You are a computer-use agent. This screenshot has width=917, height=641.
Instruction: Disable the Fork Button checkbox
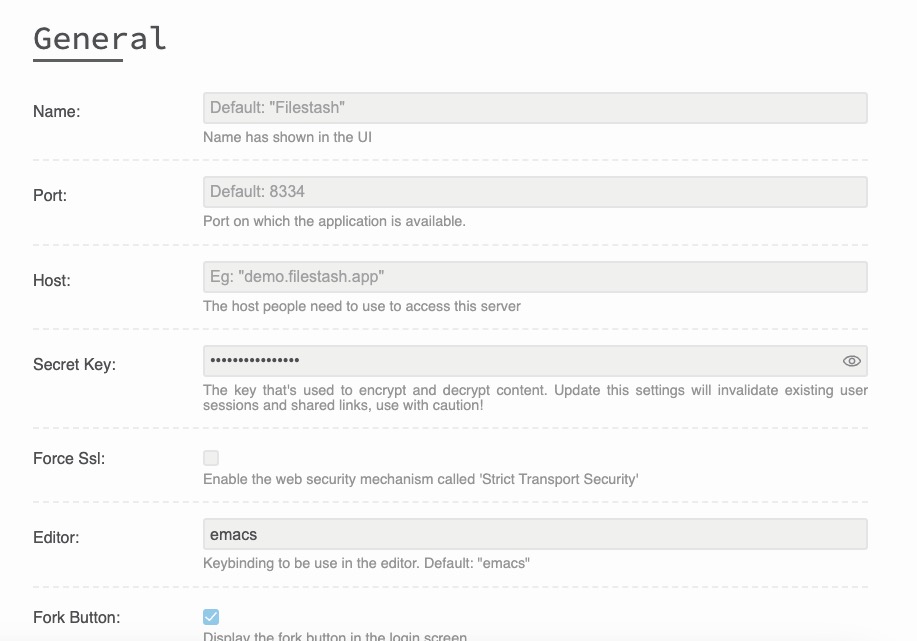pyautogui.click(x=211, y=618)
